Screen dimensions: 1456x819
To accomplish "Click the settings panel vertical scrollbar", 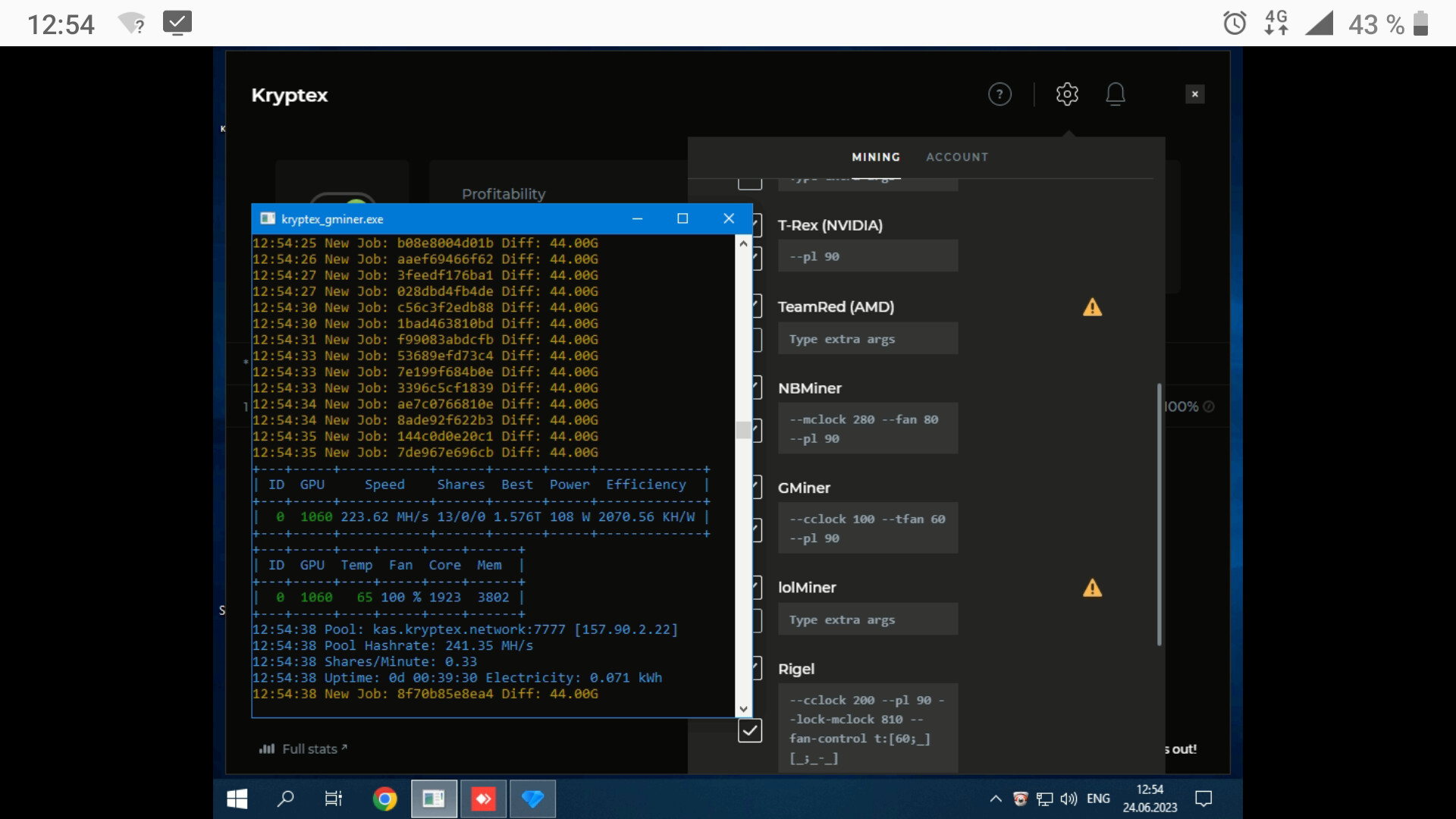I will click(1159, 515).
